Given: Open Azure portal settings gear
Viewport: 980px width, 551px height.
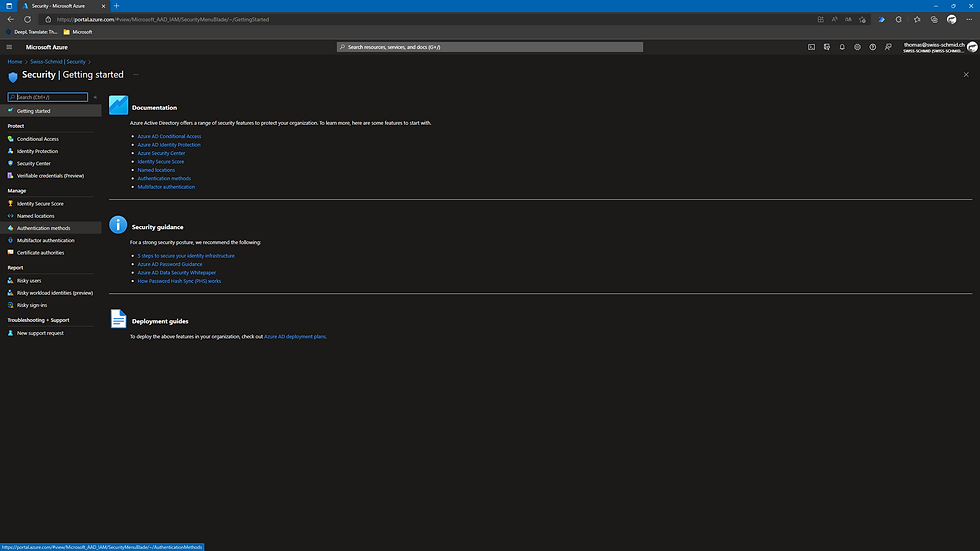Looking at the screenshot, I should [x=858, y=47].
